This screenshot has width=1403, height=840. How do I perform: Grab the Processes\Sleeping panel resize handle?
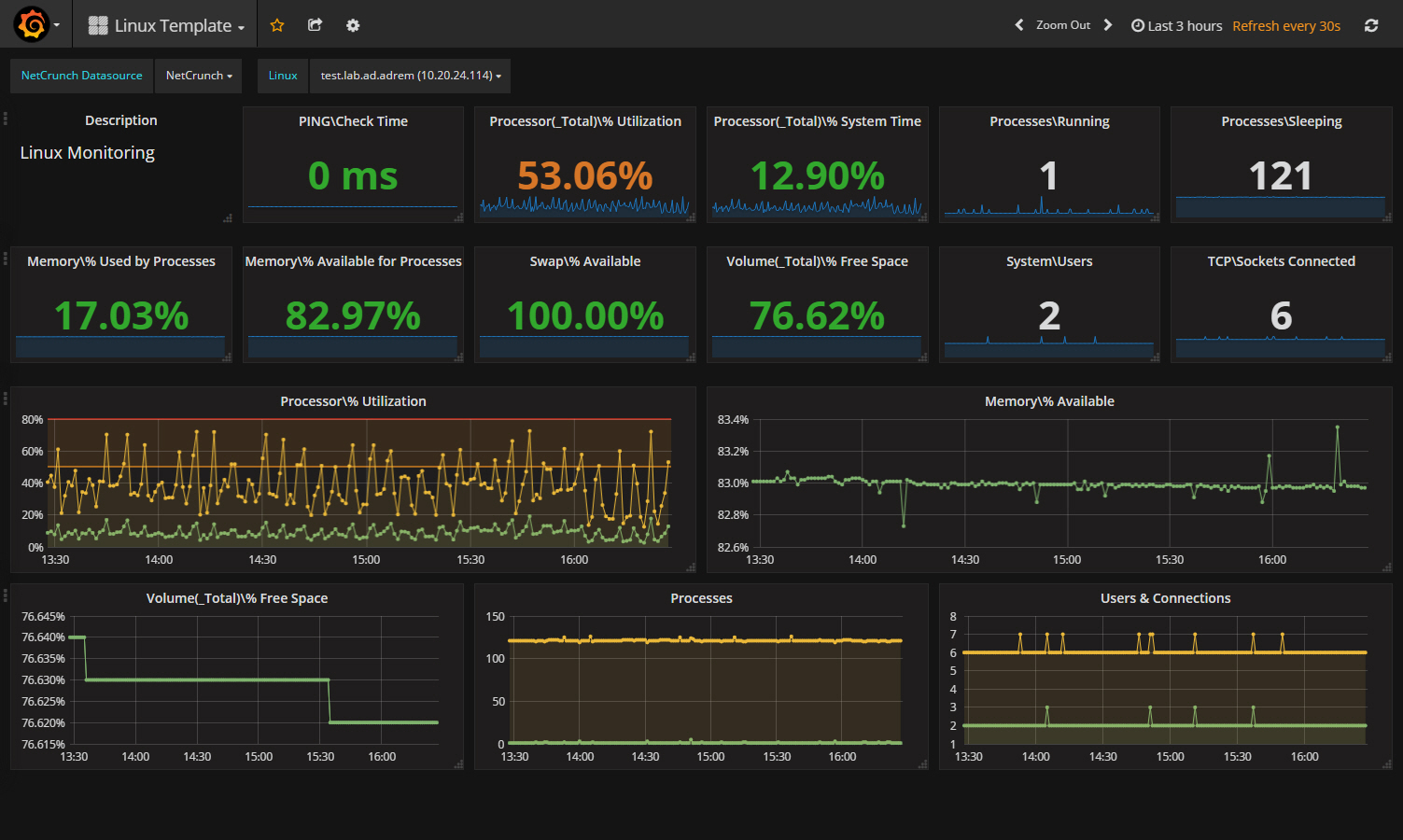(1387, 218)
